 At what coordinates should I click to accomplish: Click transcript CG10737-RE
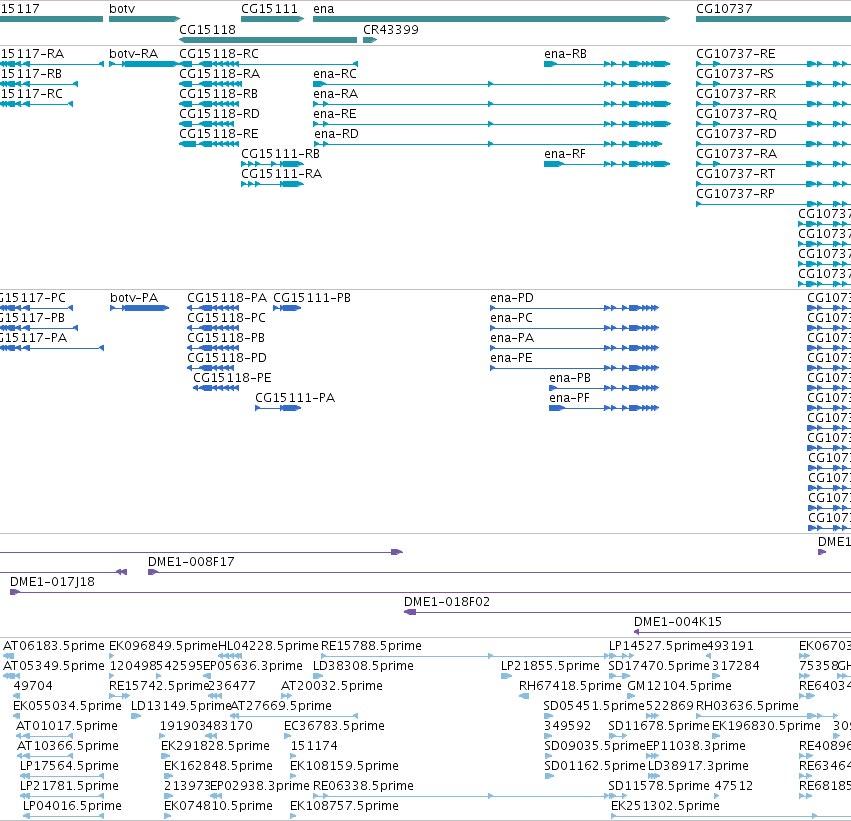tap(735, 54)
